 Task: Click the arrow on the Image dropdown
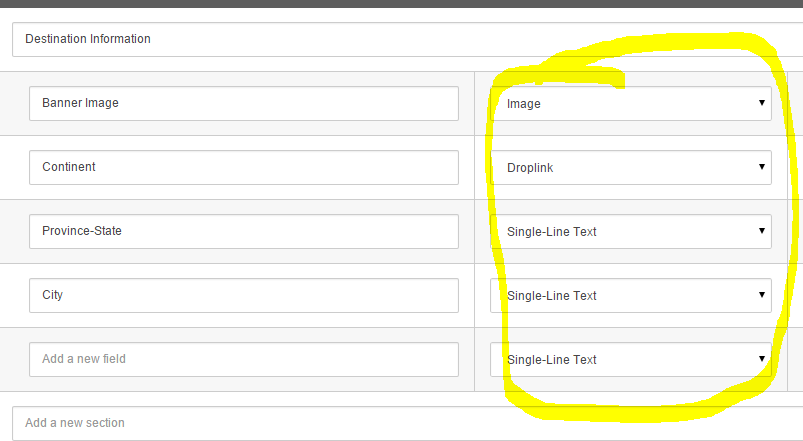[x=762, y=103]
